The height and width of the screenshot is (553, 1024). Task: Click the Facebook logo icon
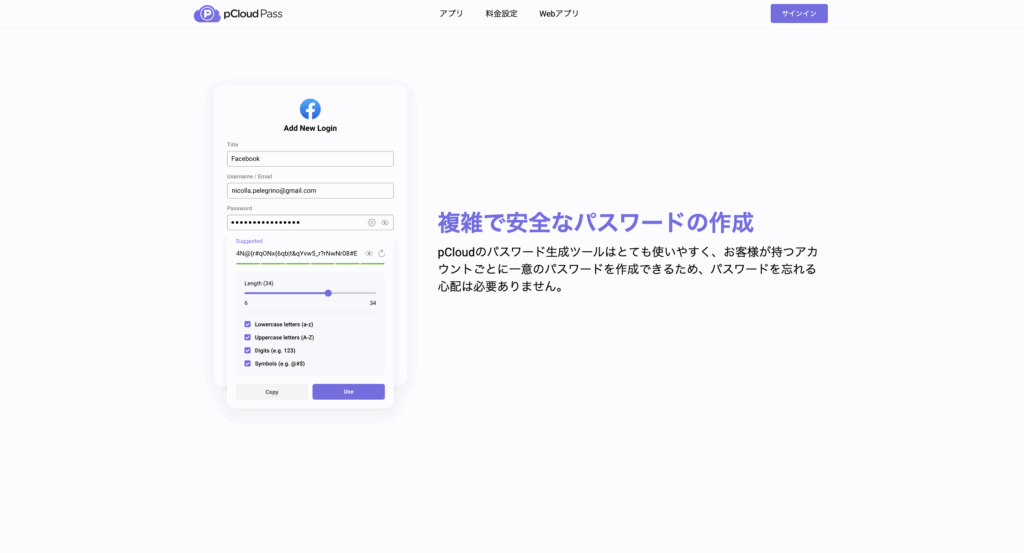point(310,109)
